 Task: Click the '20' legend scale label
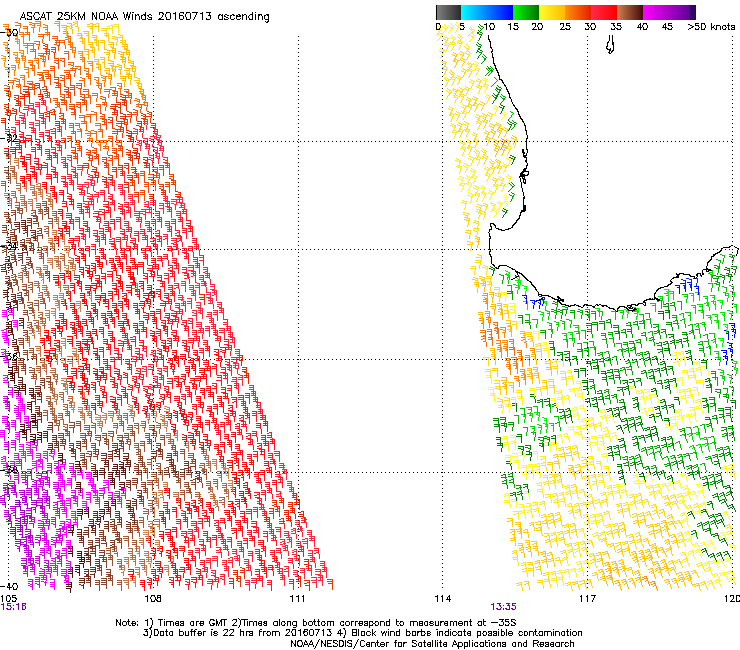click(x=537, y=27)
